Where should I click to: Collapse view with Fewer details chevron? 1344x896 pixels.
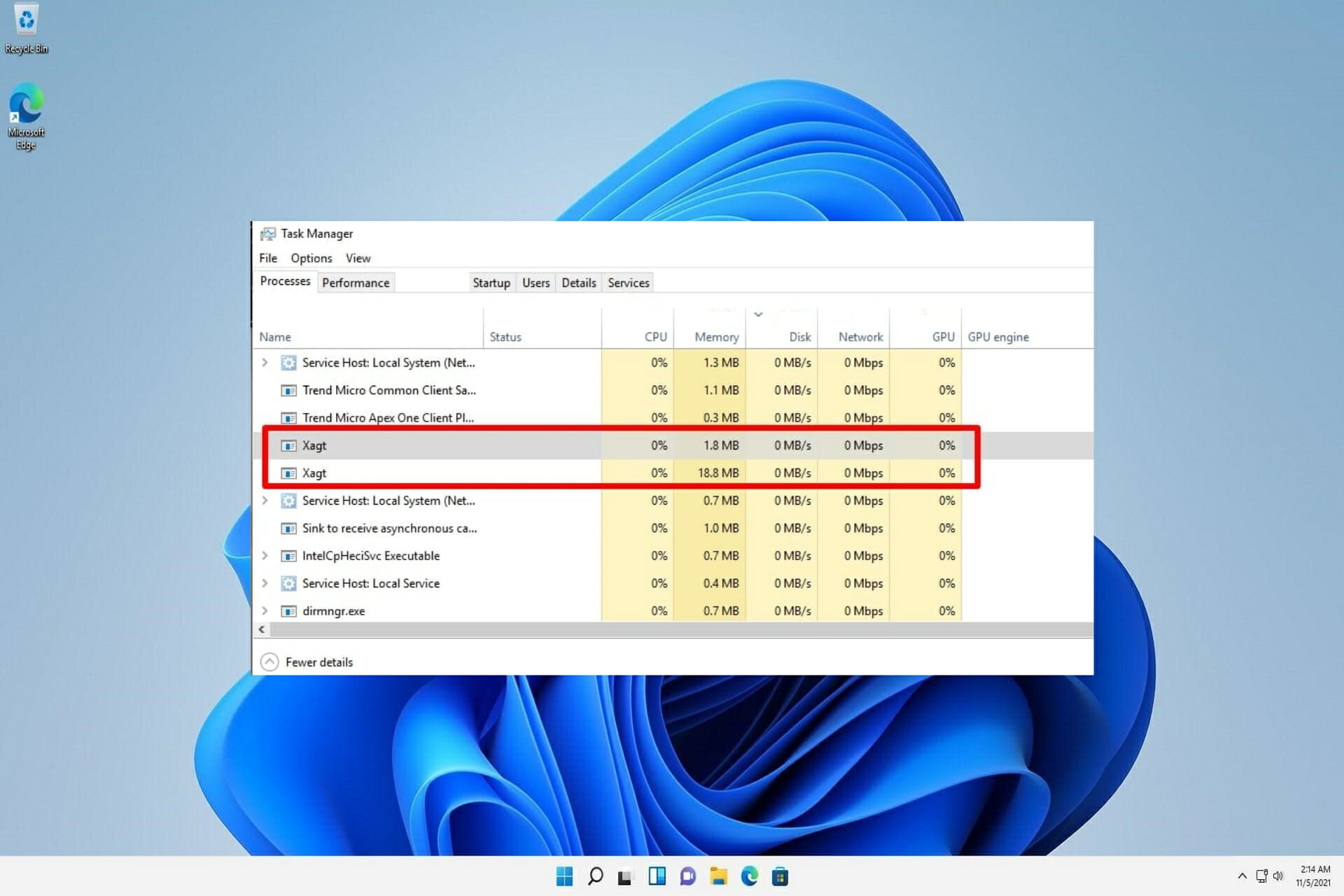click(269, 662)
